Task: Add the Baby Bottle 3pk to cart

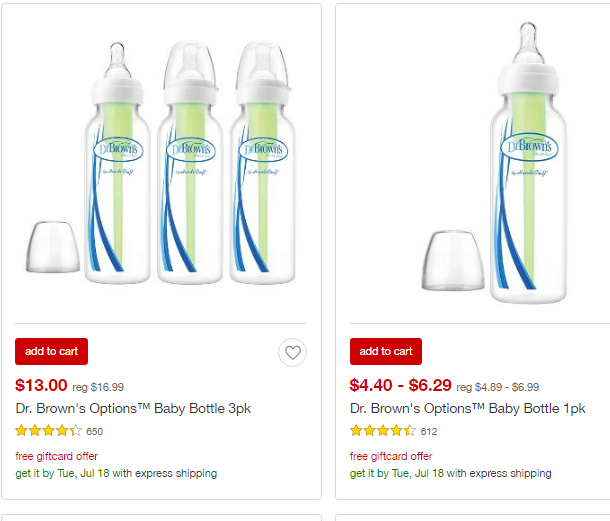Action: click(51, 351)
